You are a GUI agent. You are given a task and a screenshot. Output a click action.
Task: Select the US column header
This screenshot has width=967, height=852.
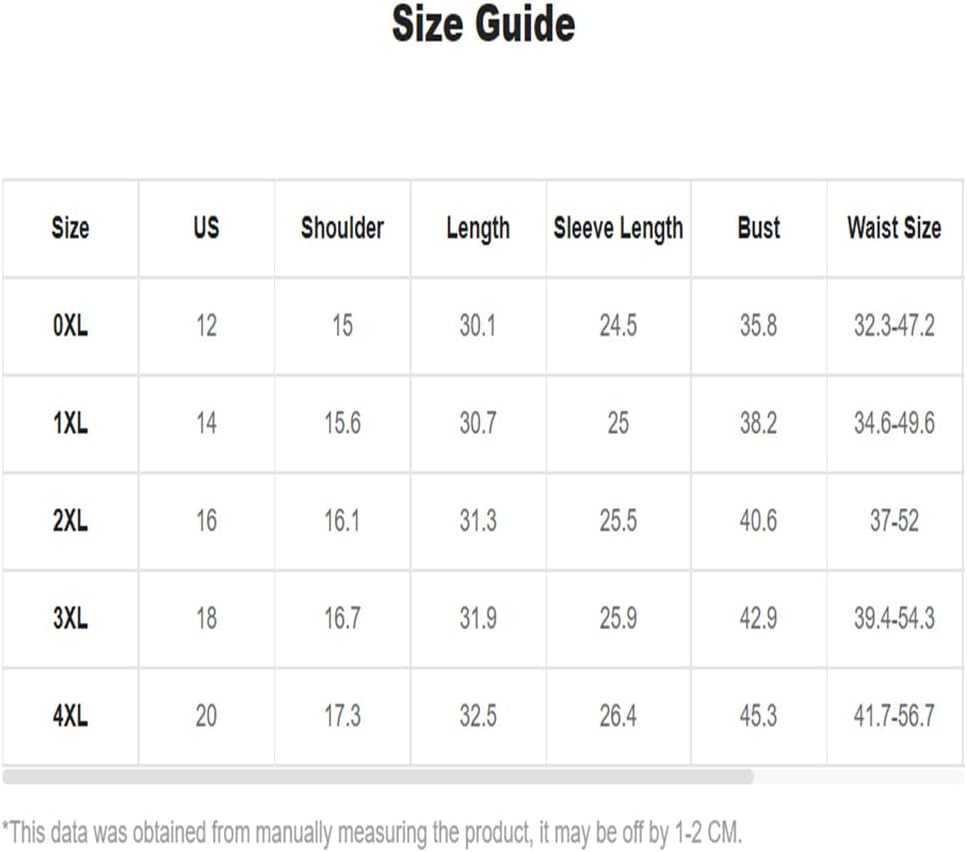pyautogui.click(x=206, y=227)
